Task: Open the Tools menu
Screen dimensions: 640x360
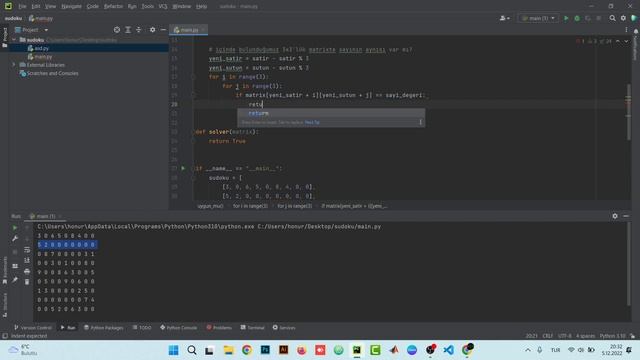Action: (x=147, y=7)
